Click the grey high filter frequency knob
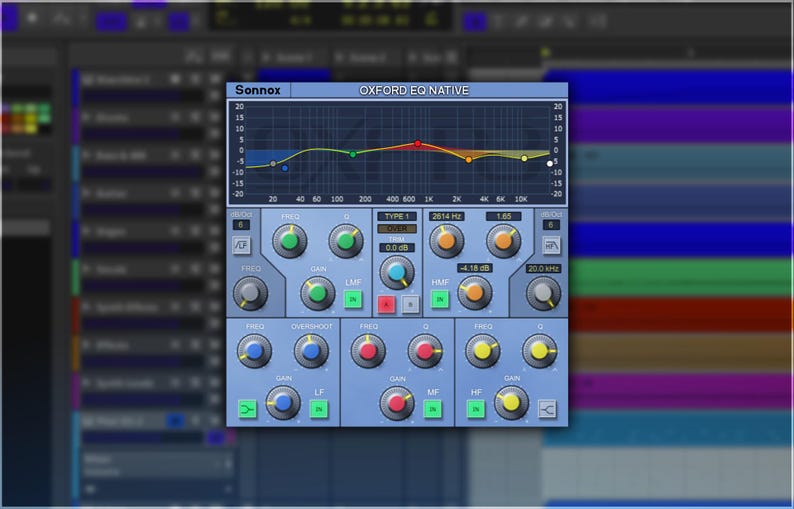Screen dimensions: 794x509 pos(543,293)
